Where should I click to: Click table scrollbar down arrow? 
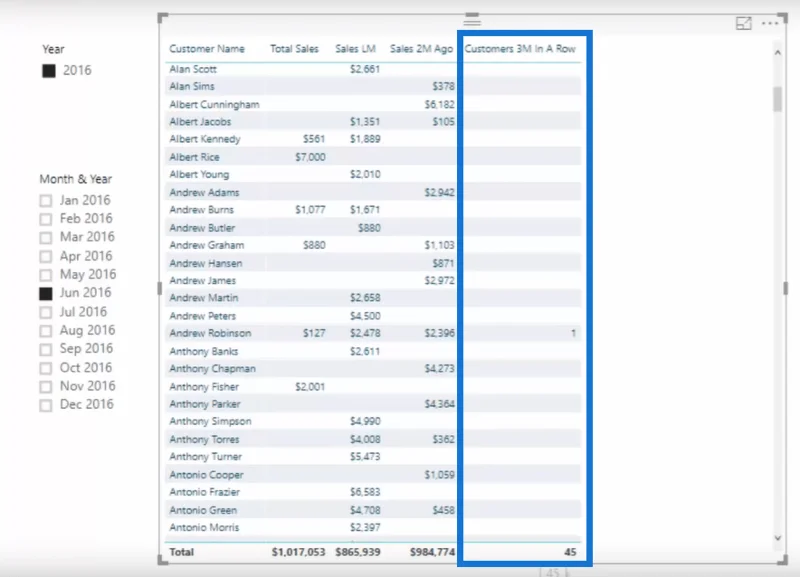778,538
